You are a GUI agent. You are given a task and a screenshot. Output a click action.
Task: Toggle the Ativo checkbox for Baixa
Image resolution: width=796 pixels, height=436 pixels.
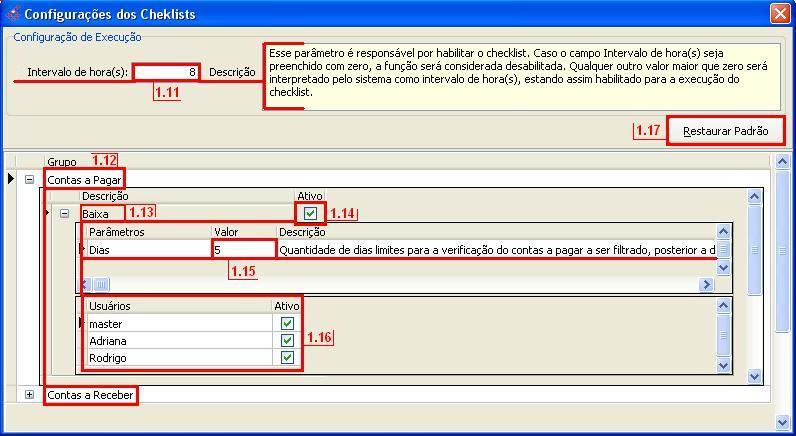310,213
